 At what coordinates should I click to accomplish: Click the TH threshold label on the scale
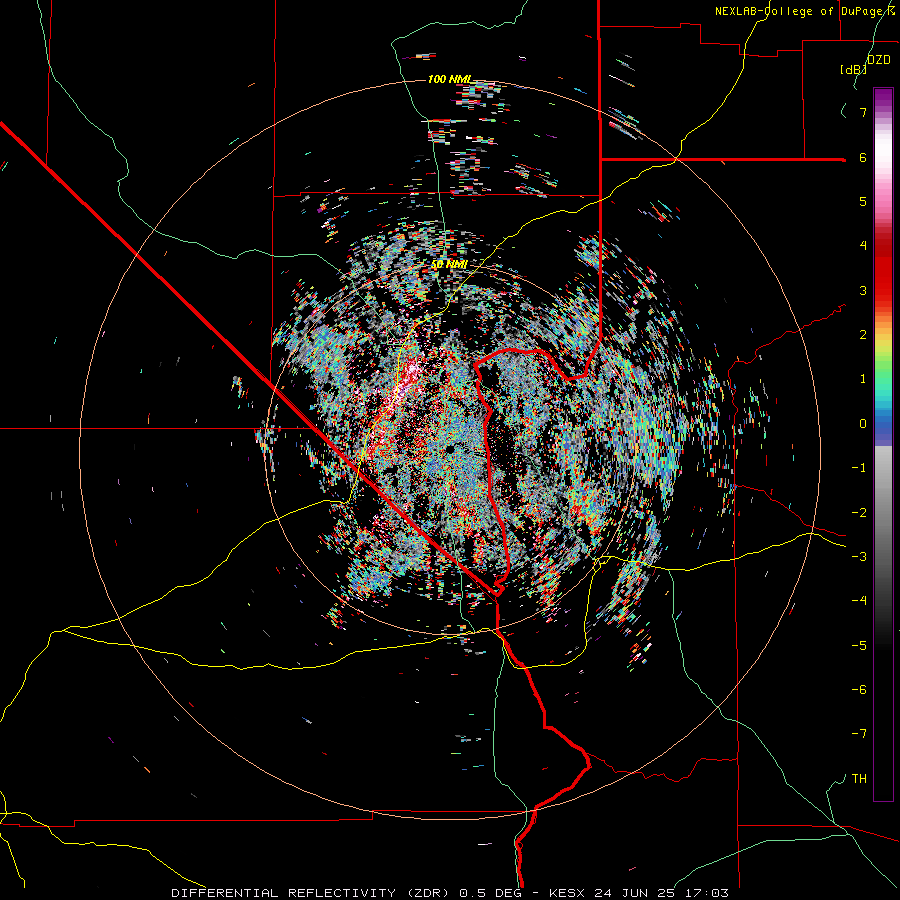[x=859, y=779]
